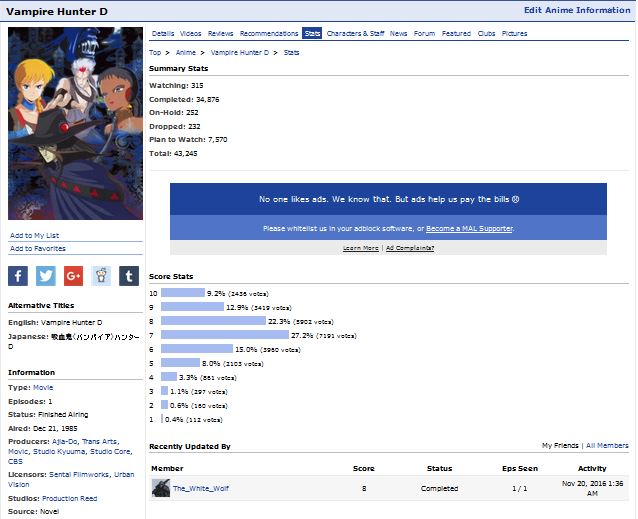Click the Twitter share icon

pos(46,276)
